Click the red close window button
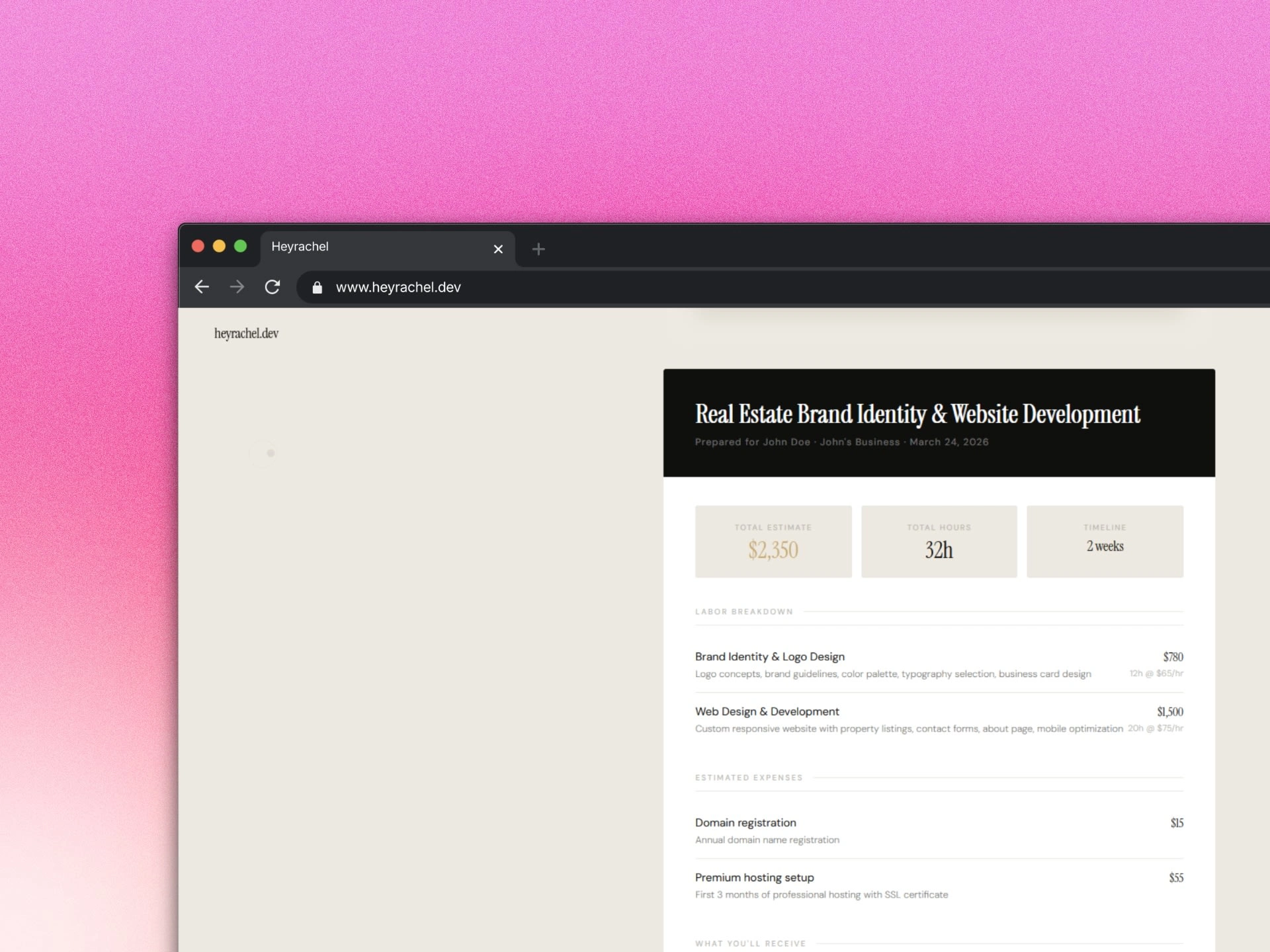The image size is (1270, 952). click(x=198, y=247)
